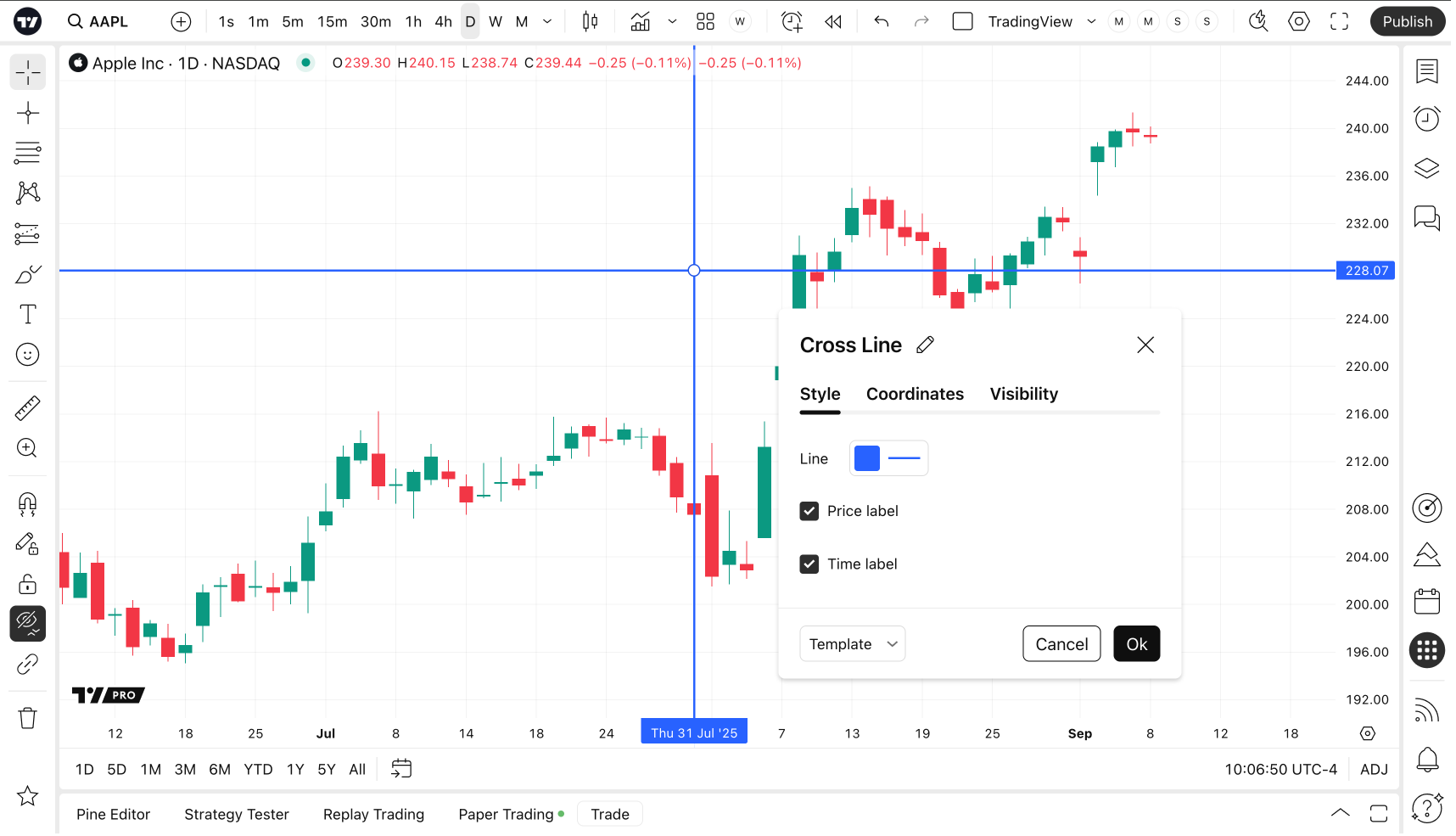1456x836 pixels.
Task: Open AAPL symbol search
Action: point(98,22)
